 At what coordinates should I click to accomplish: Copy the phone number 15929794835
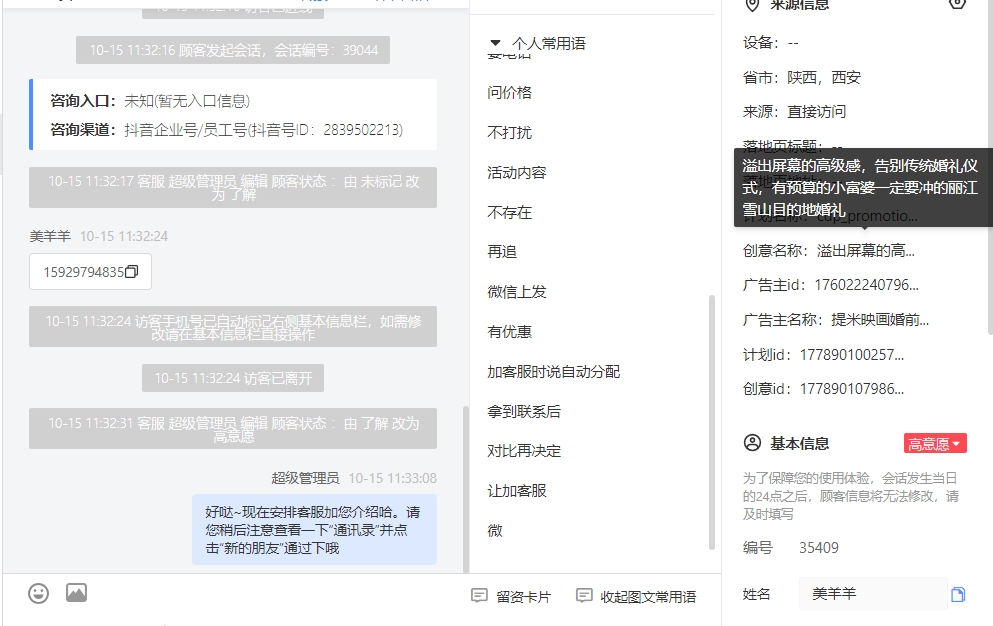(x=132, y=272)
